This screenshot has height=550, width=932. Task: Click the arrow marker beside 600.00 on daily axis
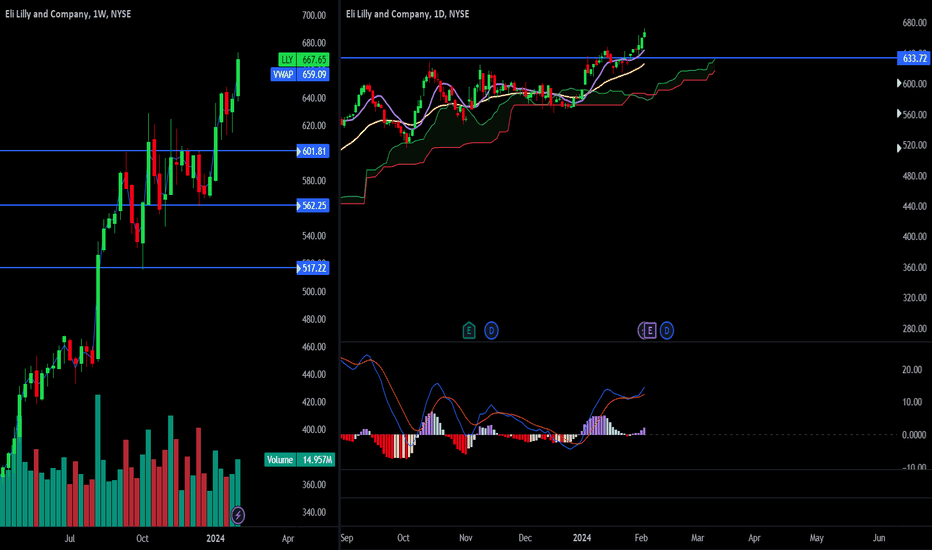[x=899, y=83]
